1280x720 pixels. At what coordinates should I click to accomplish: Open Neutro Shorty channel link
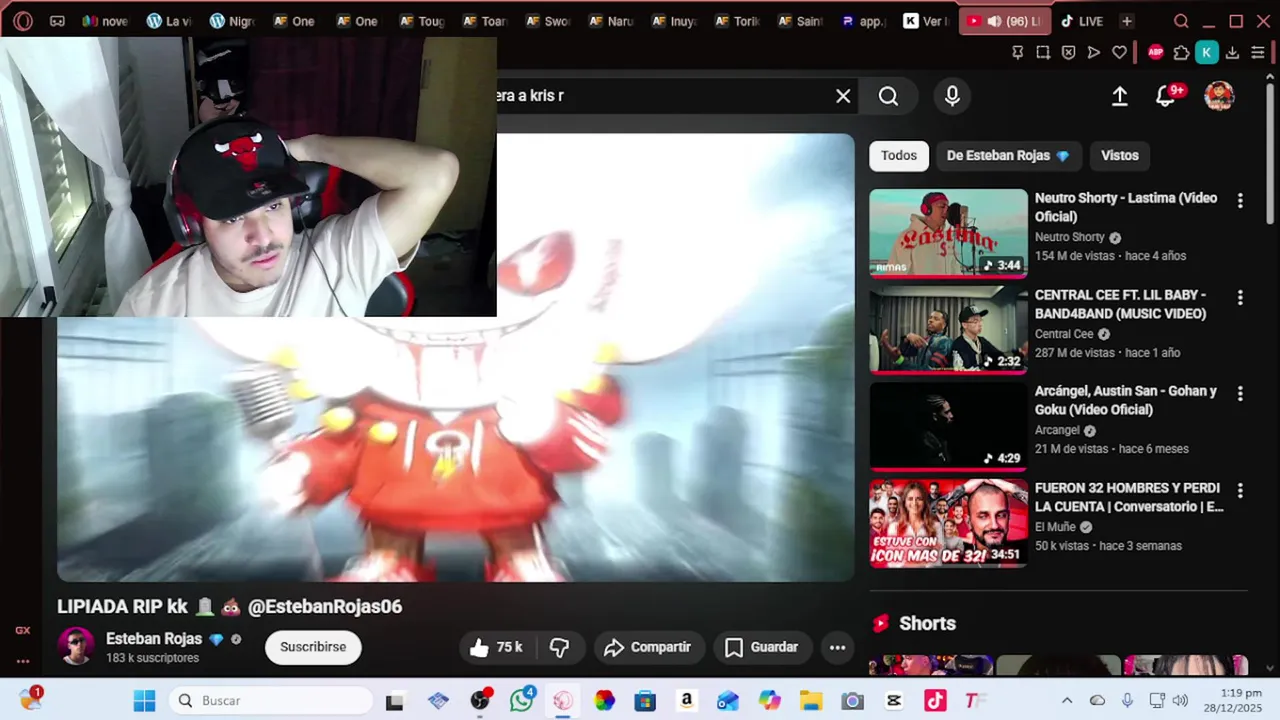[x=1070, y=237]
